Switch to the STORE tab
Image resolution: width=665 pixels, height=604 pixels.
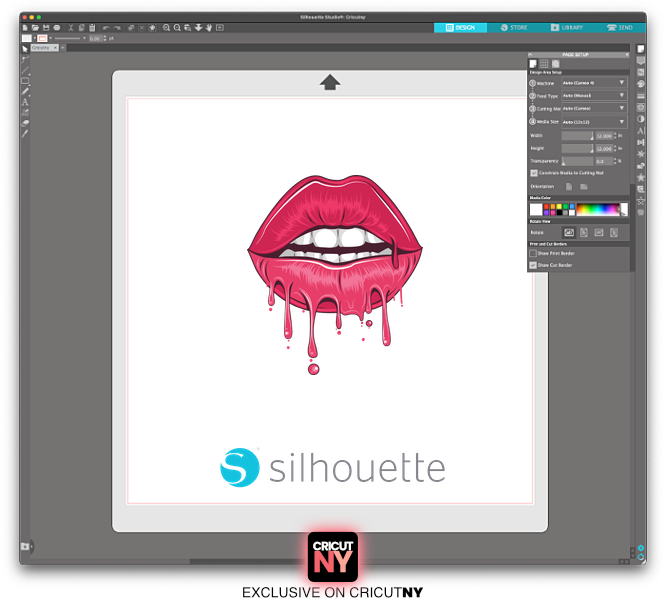[514, 28]
